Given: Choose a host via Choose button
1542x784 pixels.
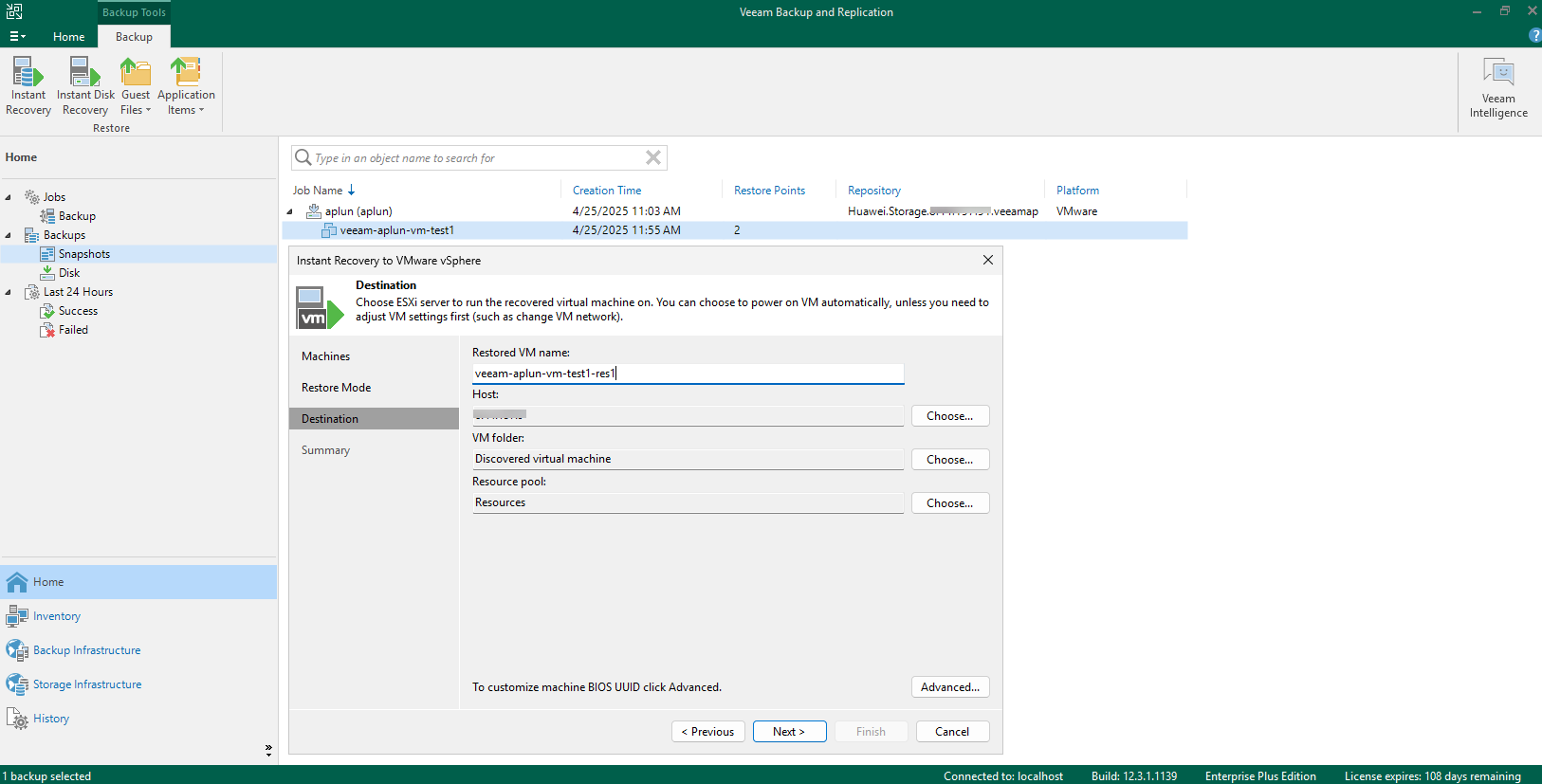Looking at the screenshot, I should pyautogui.click(x=950, y=416).
